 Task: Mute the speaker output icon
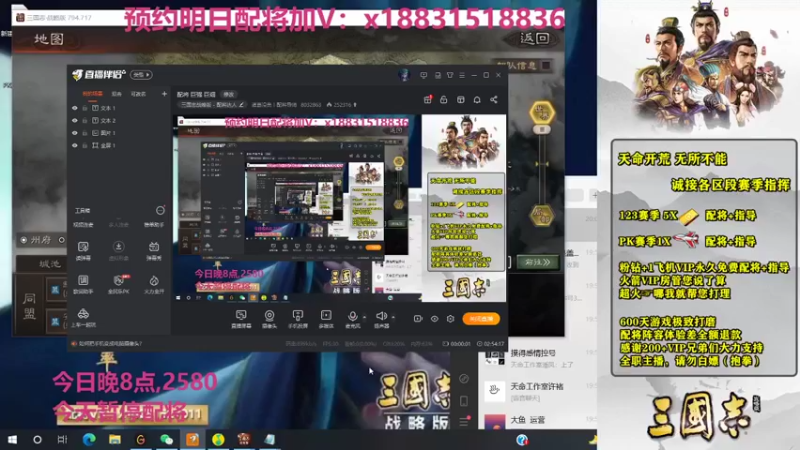pos(381,316)
